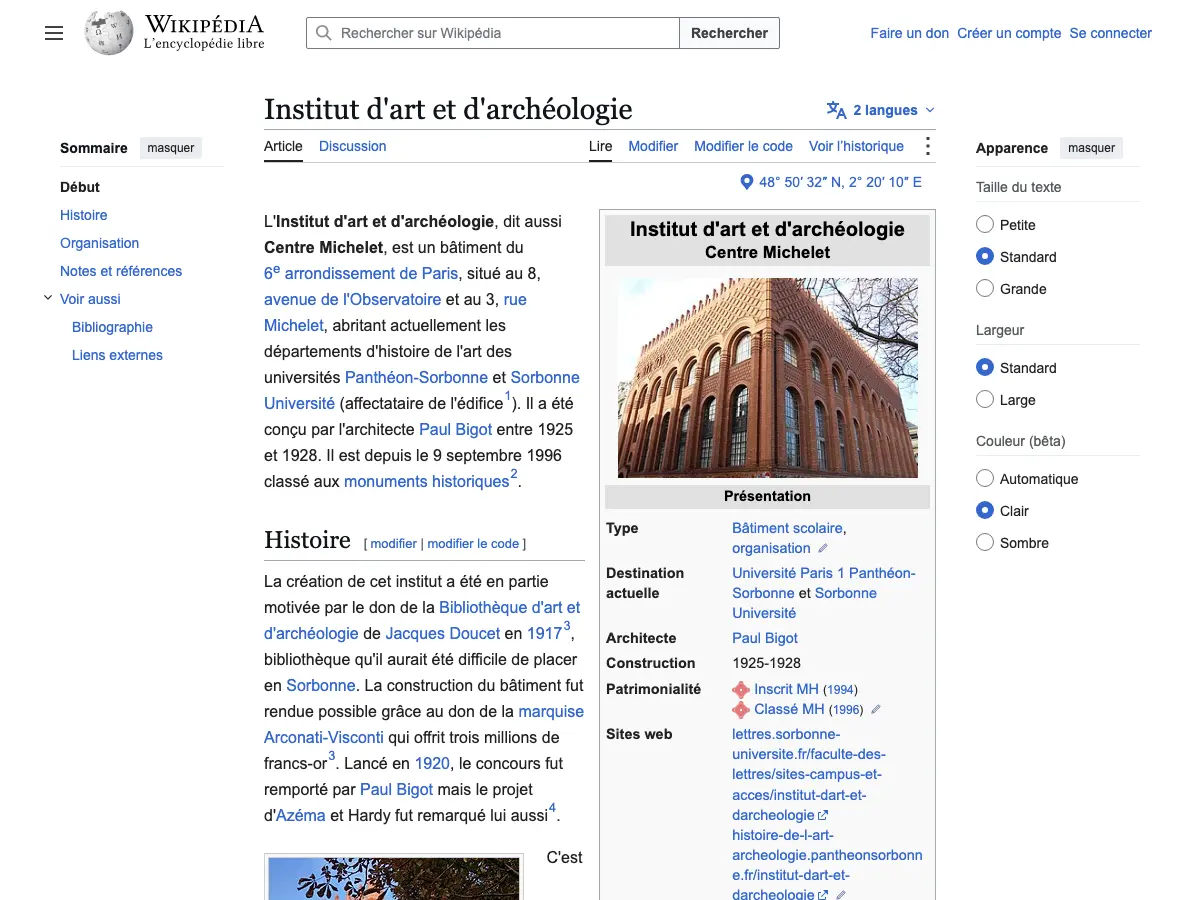Select Automatique color mode
The image size is (1200, 900).
pos(985,479)
